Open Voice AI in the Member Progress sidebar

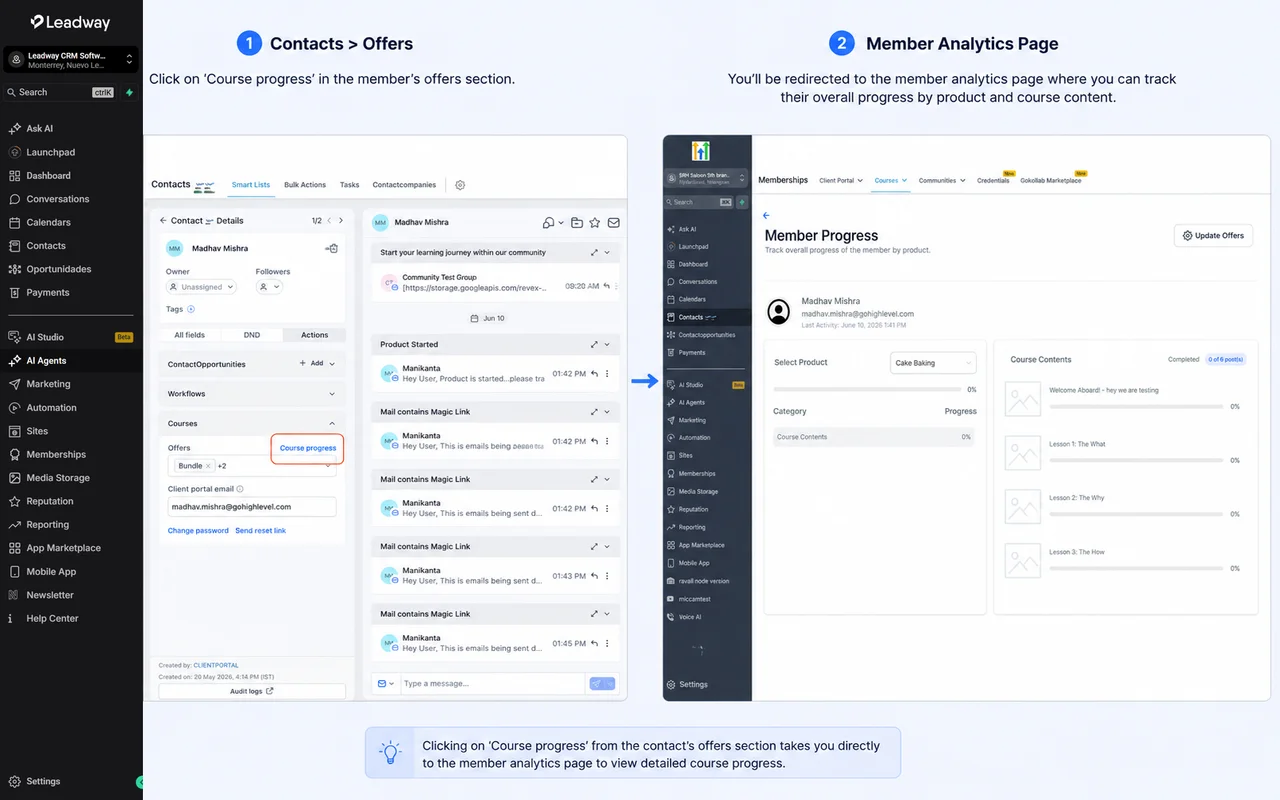690,617
